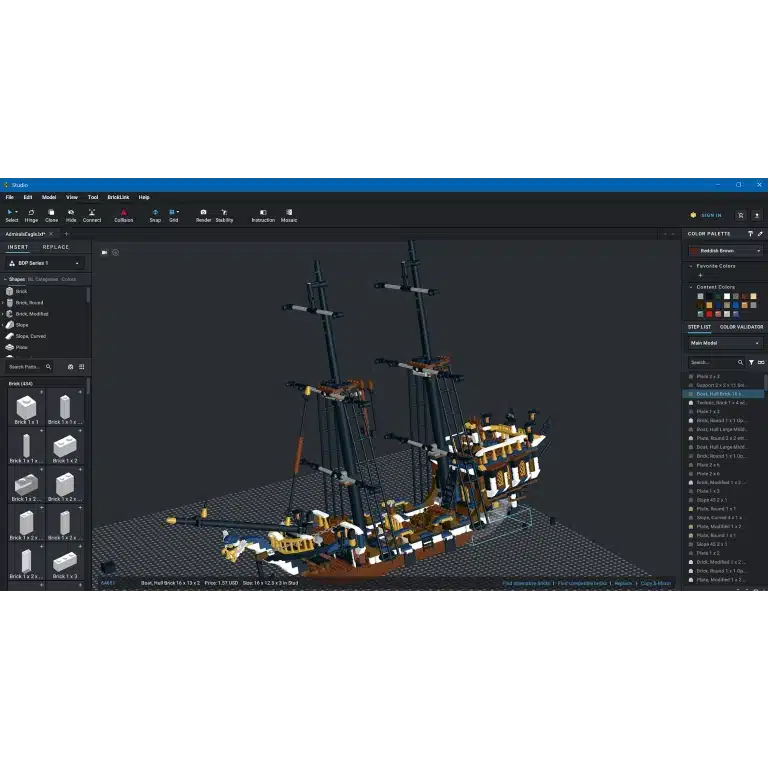Collapse the Content Colors section

coord(691,288)
